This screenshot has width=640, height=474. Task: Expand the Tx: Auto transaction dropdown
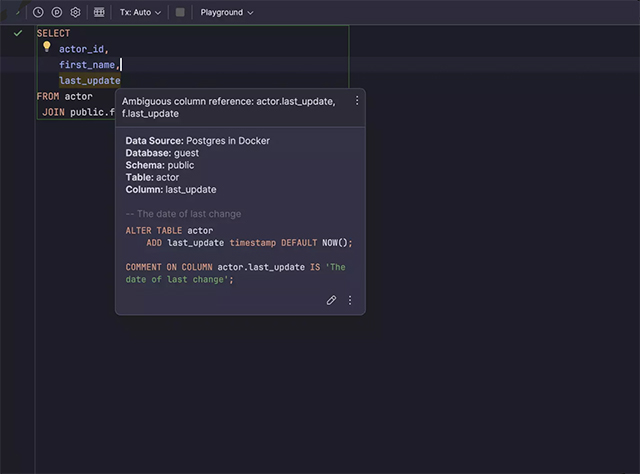[x=140, y=12]
